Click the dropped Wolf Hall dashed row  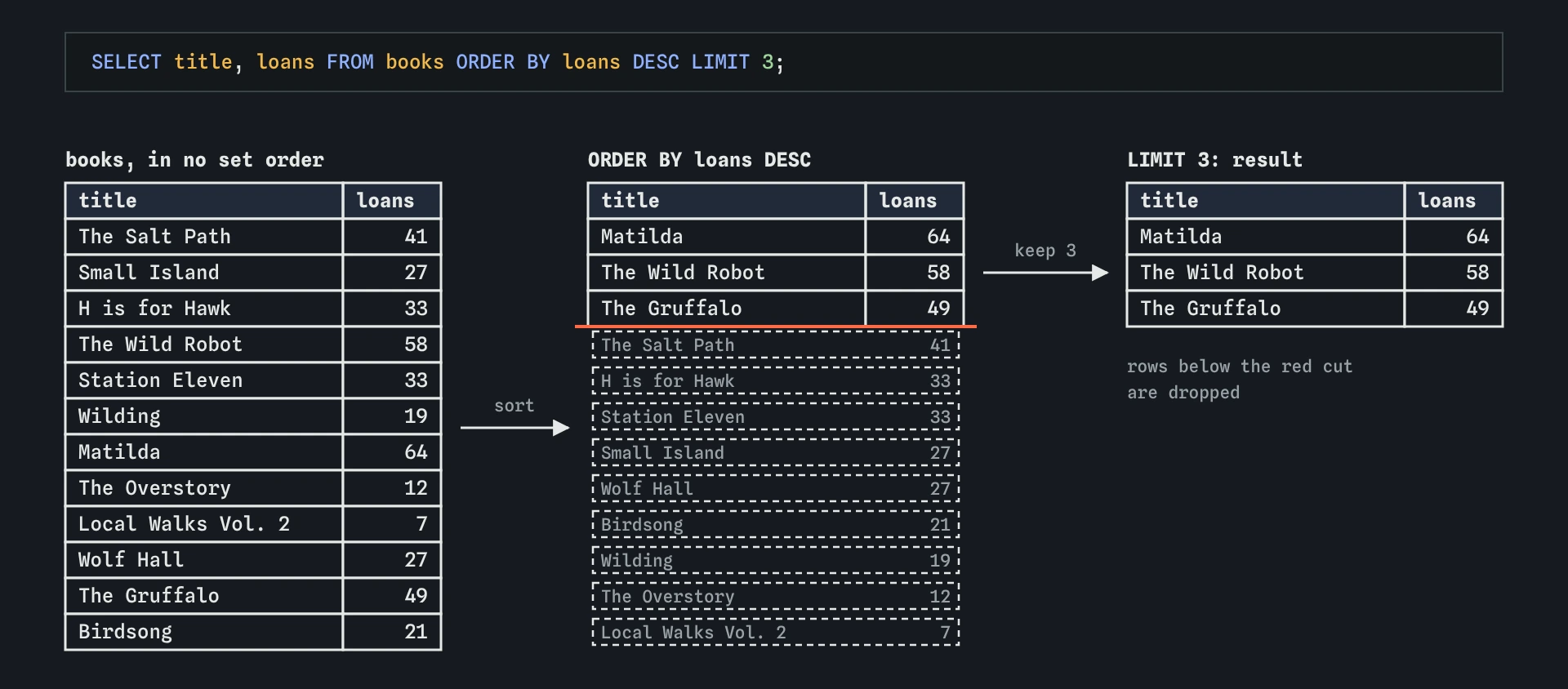click(776, 489)
